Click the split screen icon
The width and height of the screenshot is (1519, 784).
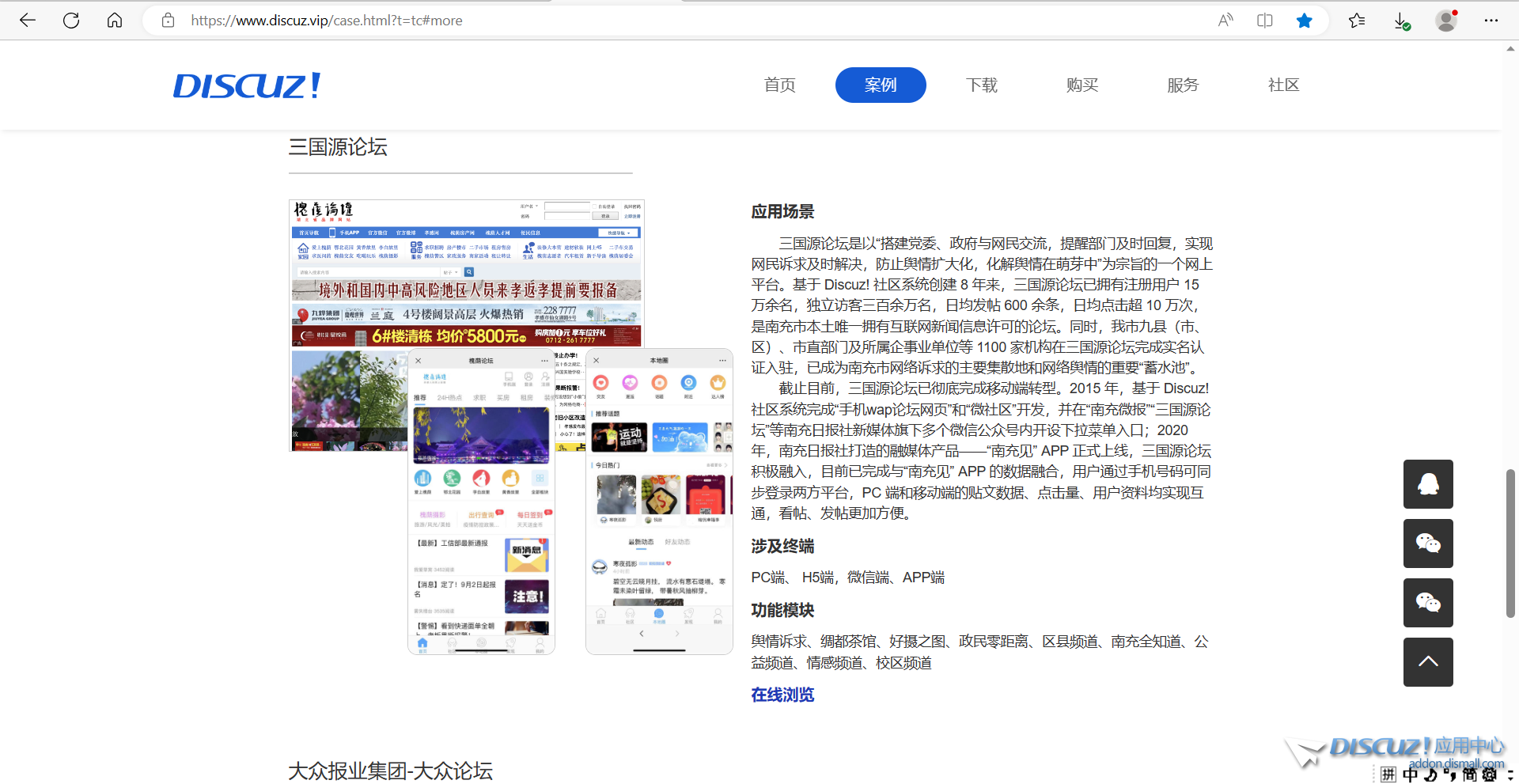(x=1264, y=20)
